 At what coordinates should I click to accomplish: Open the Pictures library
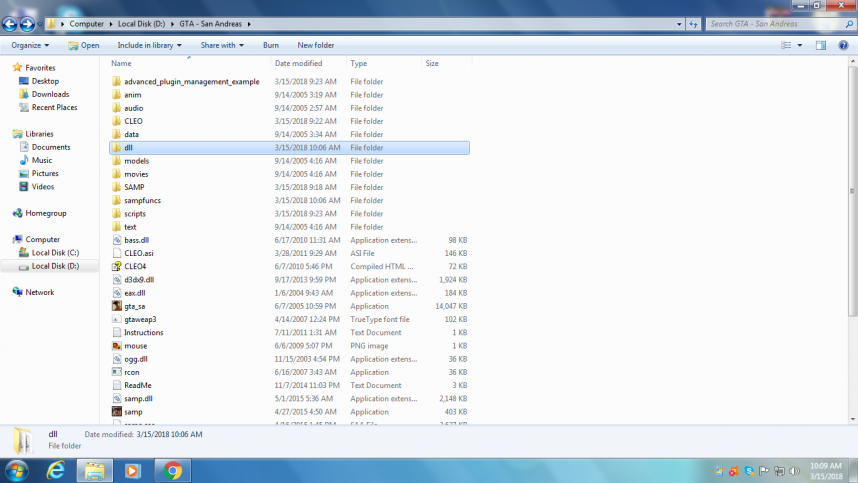pyautogui.click(x=44, y=173)
